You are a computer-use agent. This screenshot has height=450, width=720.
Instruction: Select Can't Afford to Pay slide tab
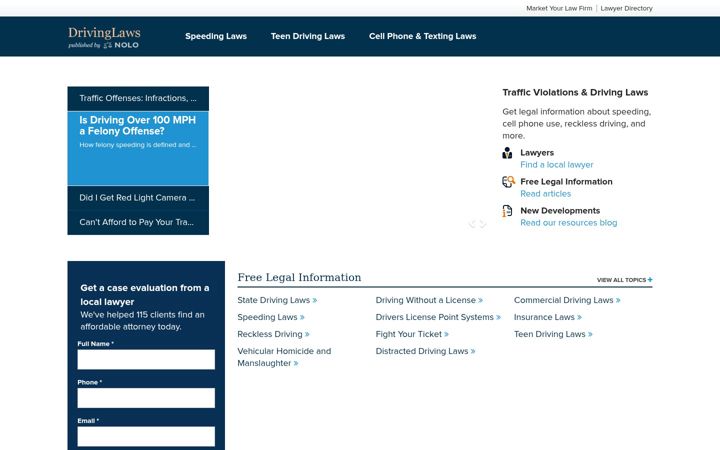138,222
